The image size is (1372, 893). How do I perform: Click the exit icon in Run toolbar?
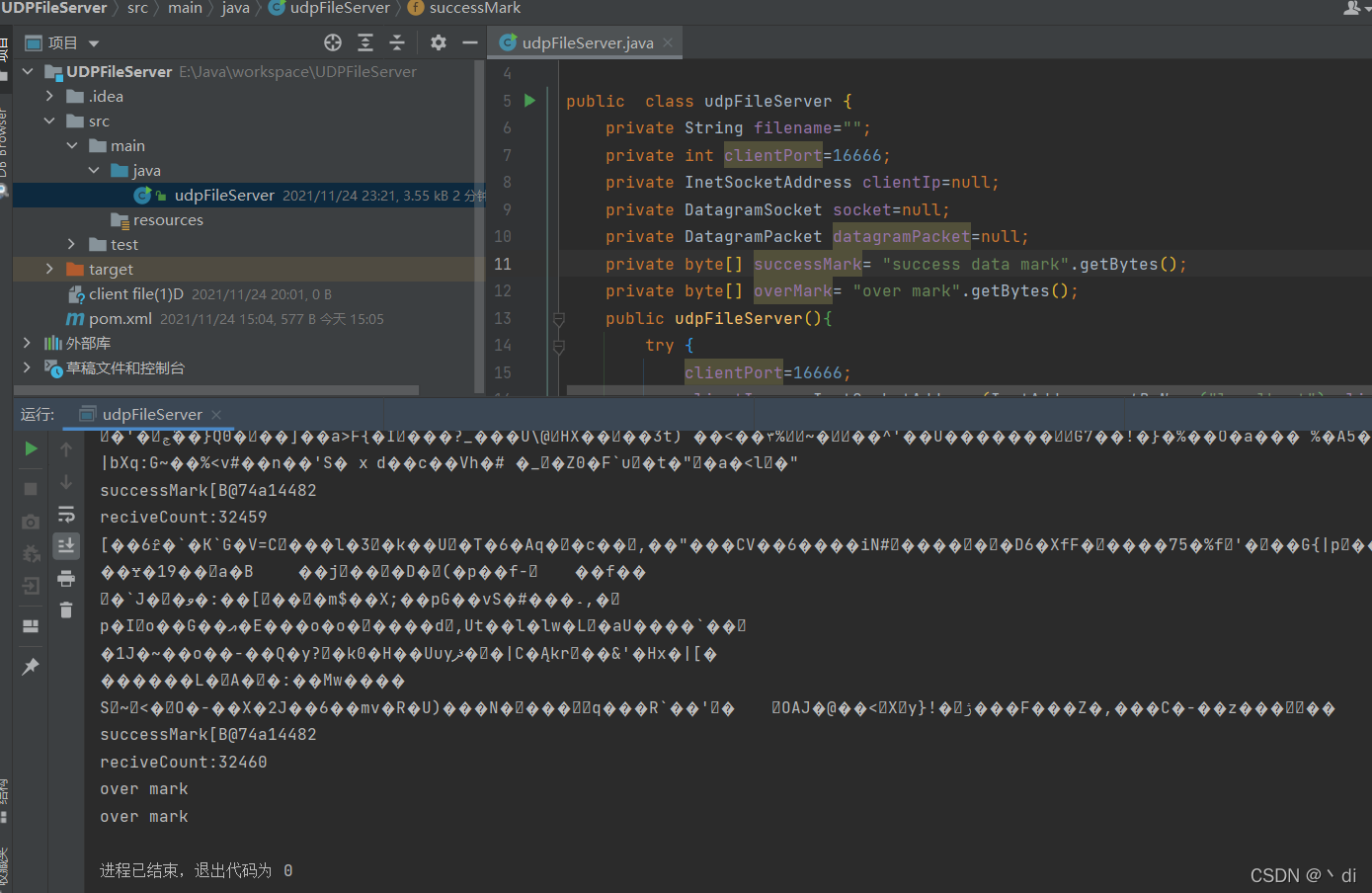tap(31, 586)
